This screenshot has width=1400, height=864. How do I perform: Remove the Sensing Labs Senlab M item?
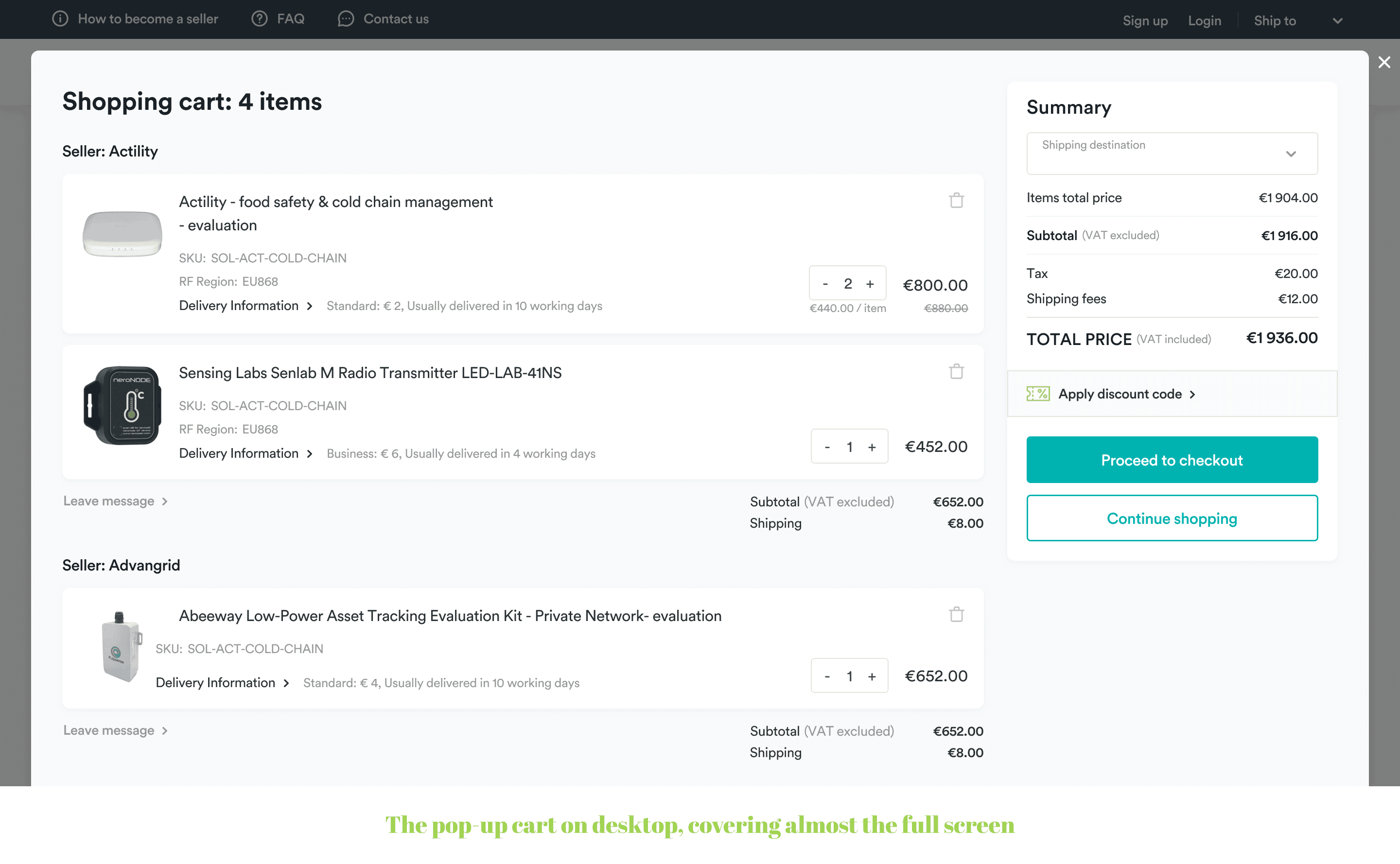pyautogui.click(x=956, y=371)
